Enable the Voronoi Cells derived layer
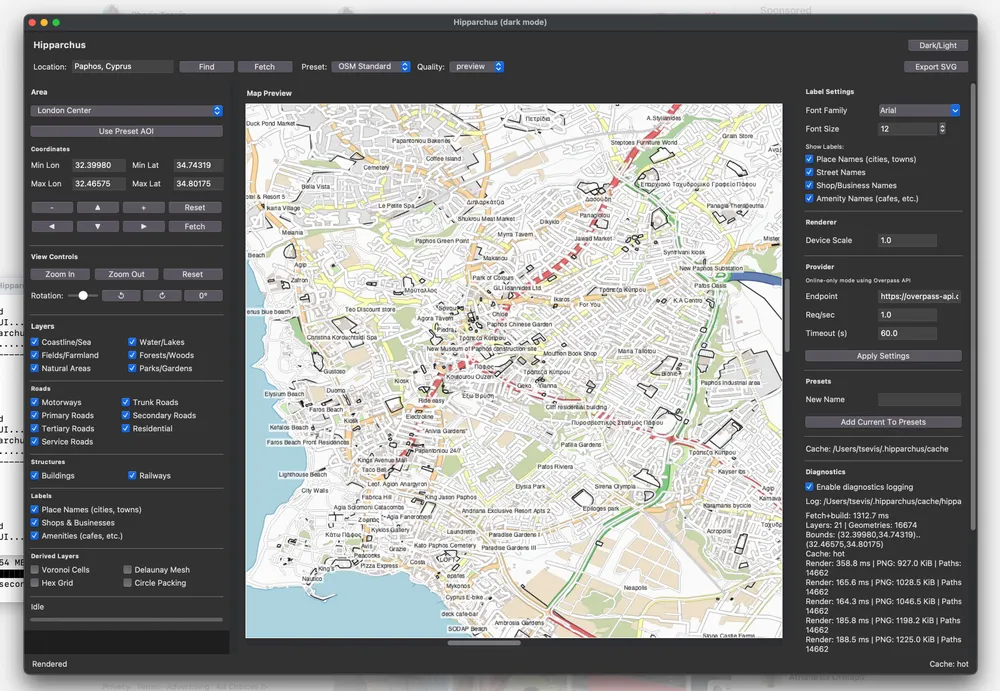Screen dimensions: 1000x691 pos(36,570)
